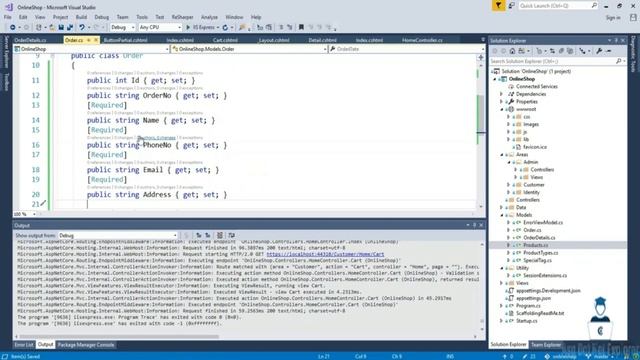Open the File menu

(x=8, y=17)
